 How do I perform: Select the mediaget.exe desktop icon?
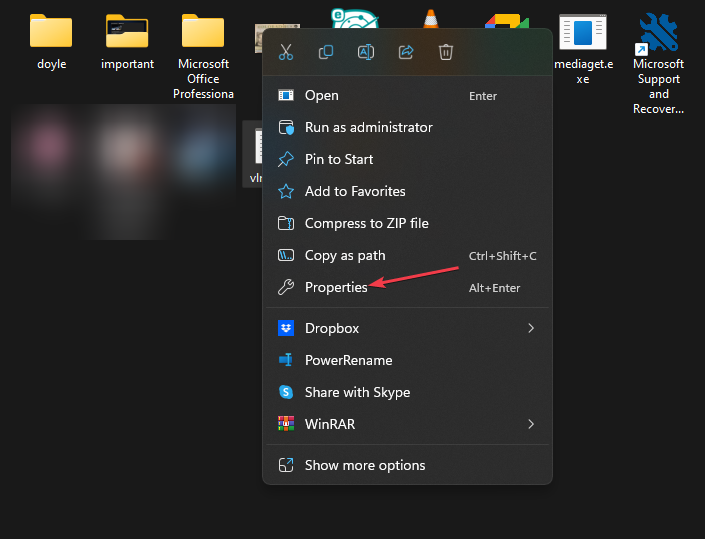(583, 49)
